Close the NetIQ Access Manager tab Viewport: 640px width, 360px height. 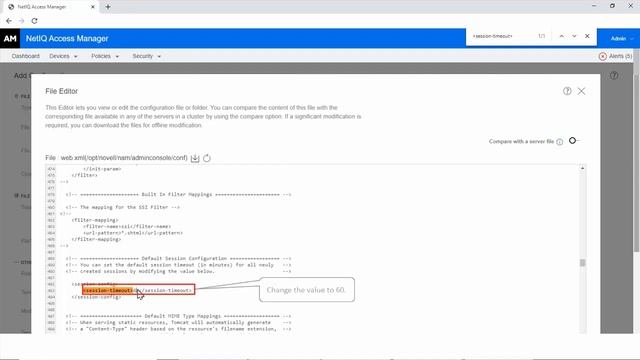tap(93, 7)
